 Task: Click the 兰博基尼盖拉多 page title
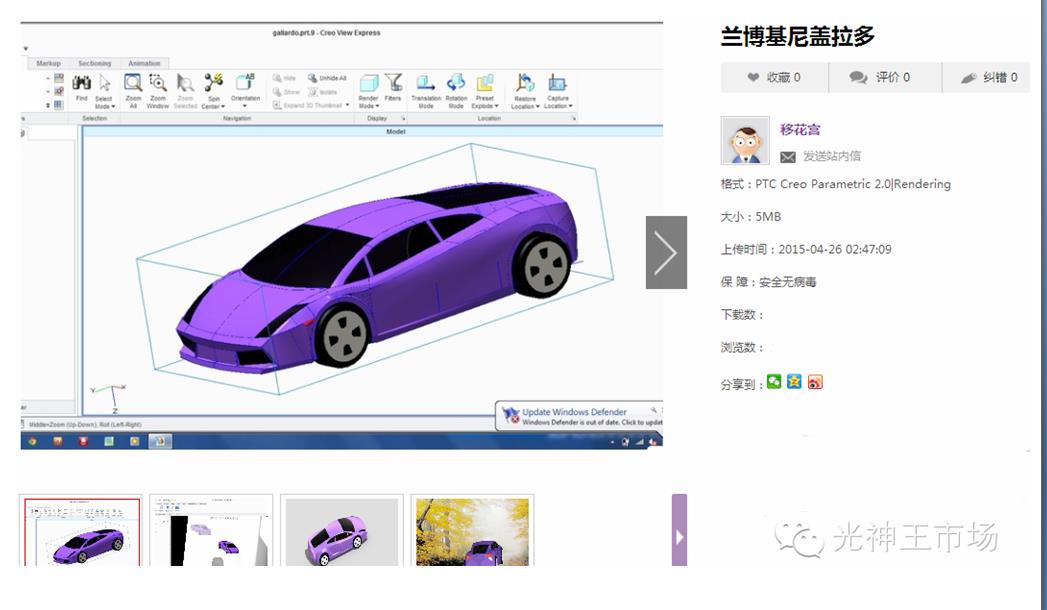coord(797,36)
